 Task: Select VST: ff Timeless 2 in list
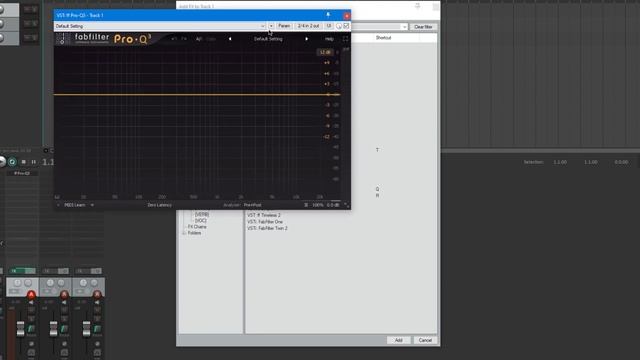tap(264, 215)
